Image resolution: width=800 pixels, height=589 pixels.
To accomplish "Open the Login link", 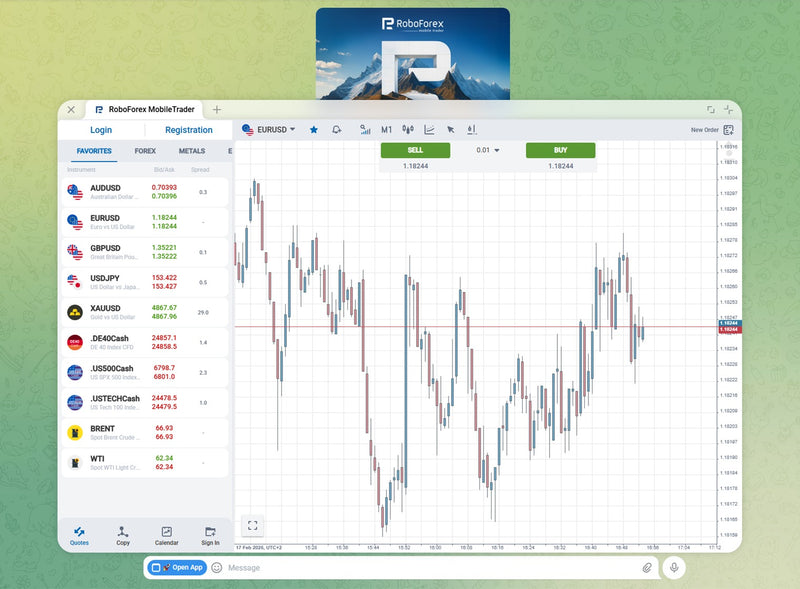I will coord(101,130).
